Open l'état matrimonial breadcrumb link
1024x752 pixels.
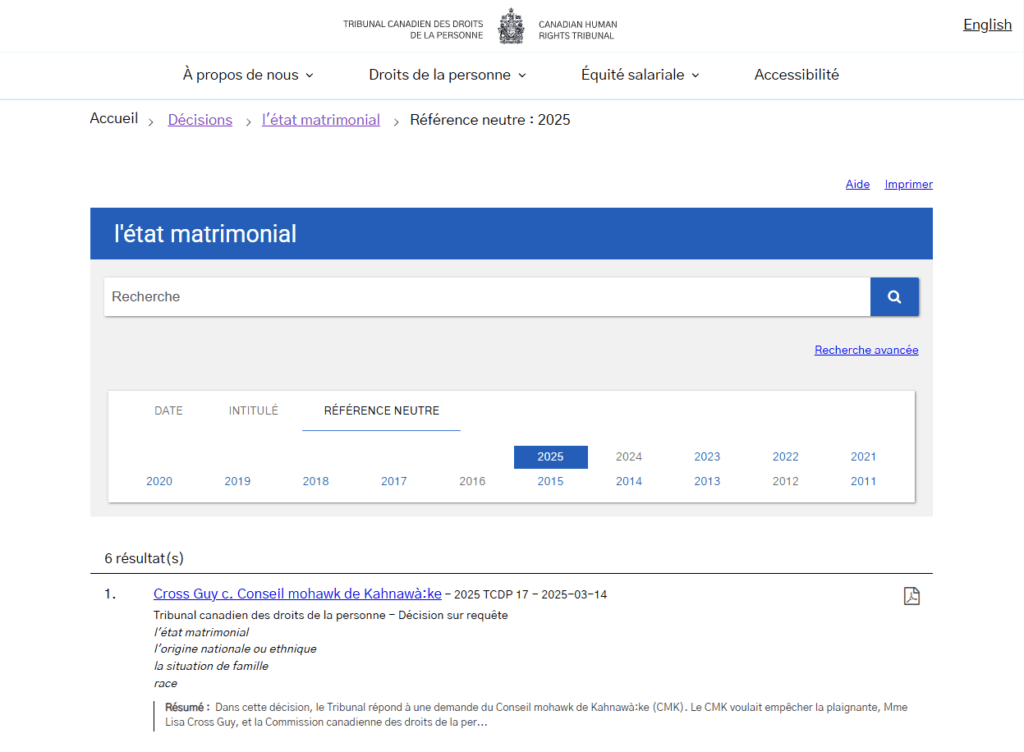click(x=321, y=120)
